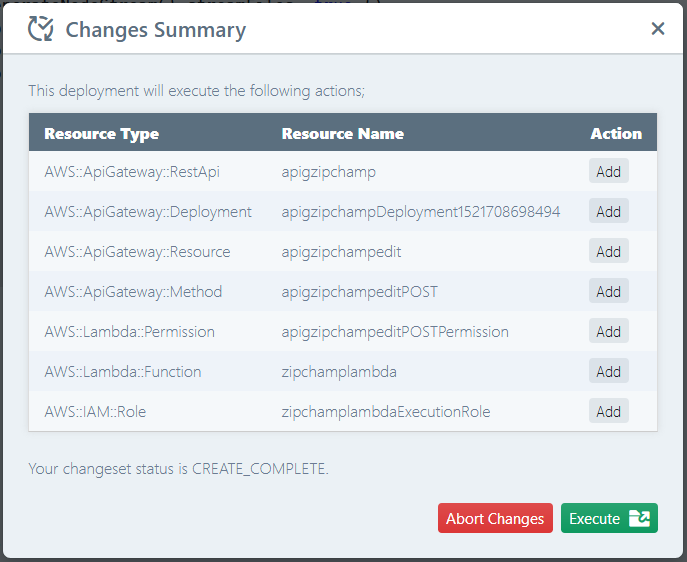Viewport: 687px width, 562px height.
Task: Close the Changes Summary dialog
Action: 658,29
